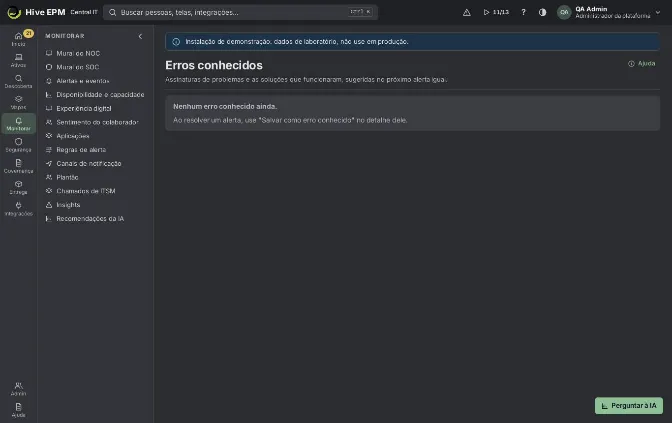Click the Ctrl K shortcut hint in search

point(360,12)
